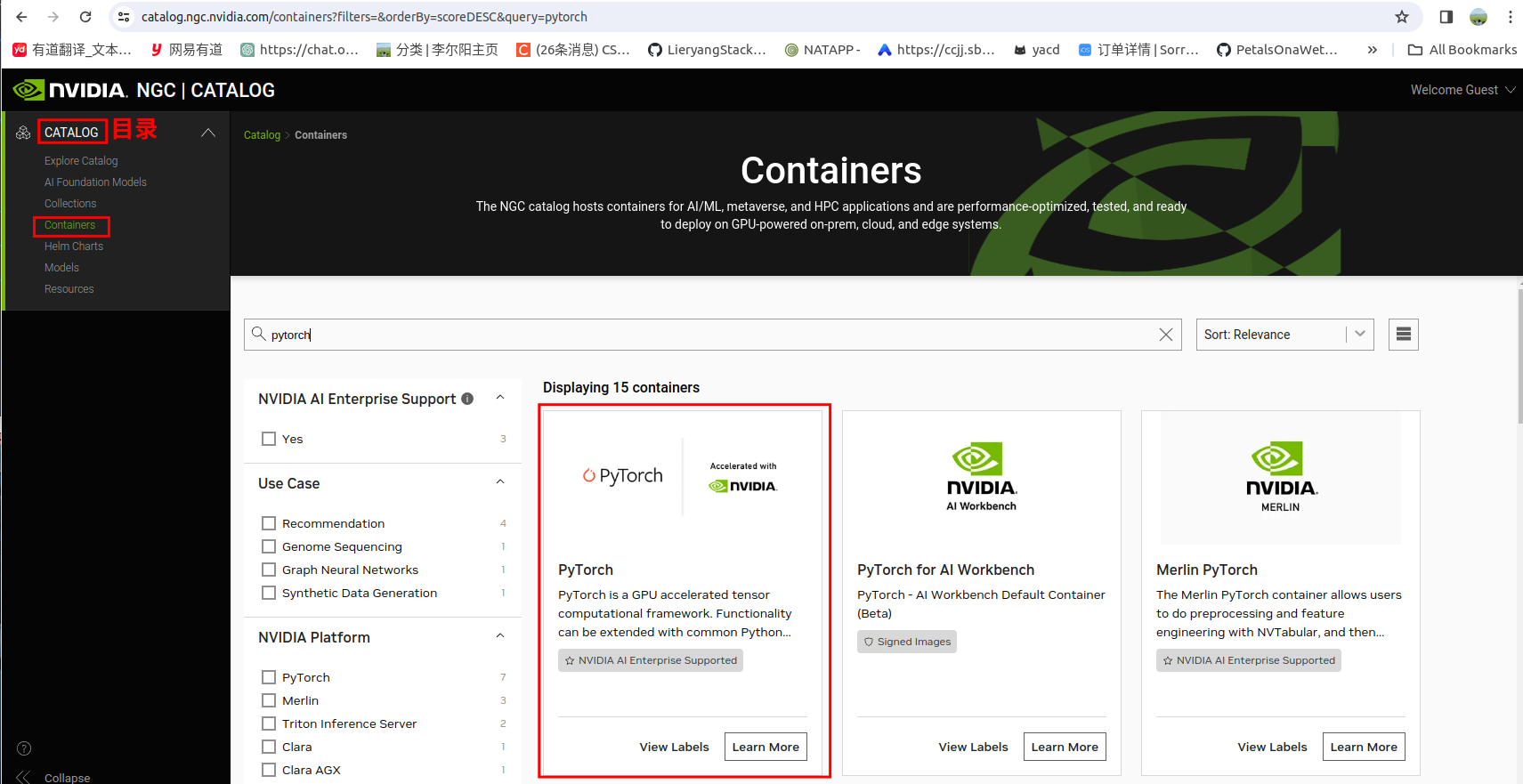Click the page vertical scrollbar
This screenshot has height=784, width=1523.
pos(1519,356)
